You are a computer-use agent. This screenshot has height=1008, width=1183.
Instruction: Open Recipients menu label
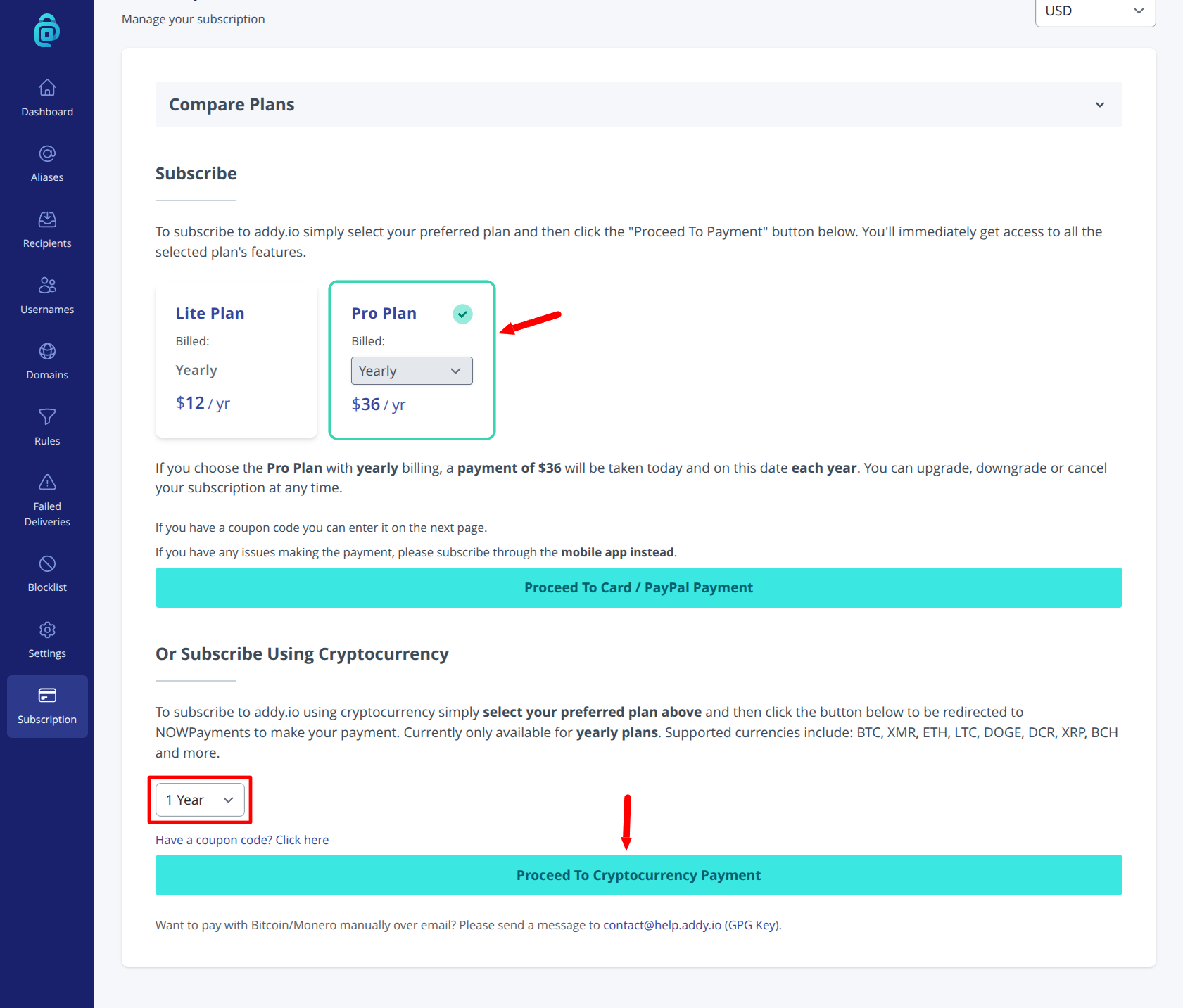pyautogui.click(x=47, y=243)
